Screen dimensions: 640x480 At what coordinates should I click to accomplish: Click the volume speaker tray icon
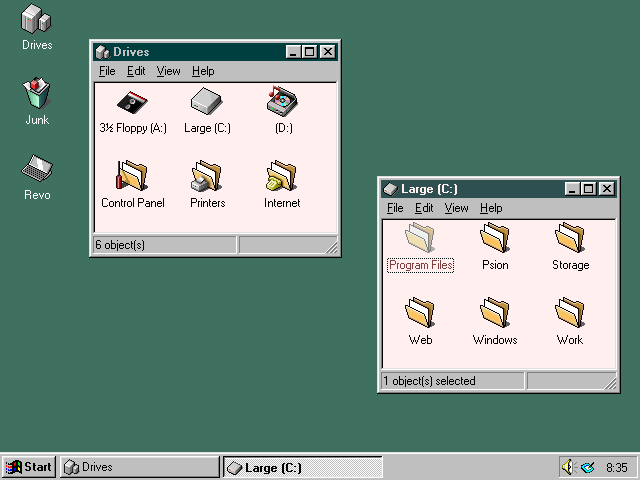click(568, 467)
